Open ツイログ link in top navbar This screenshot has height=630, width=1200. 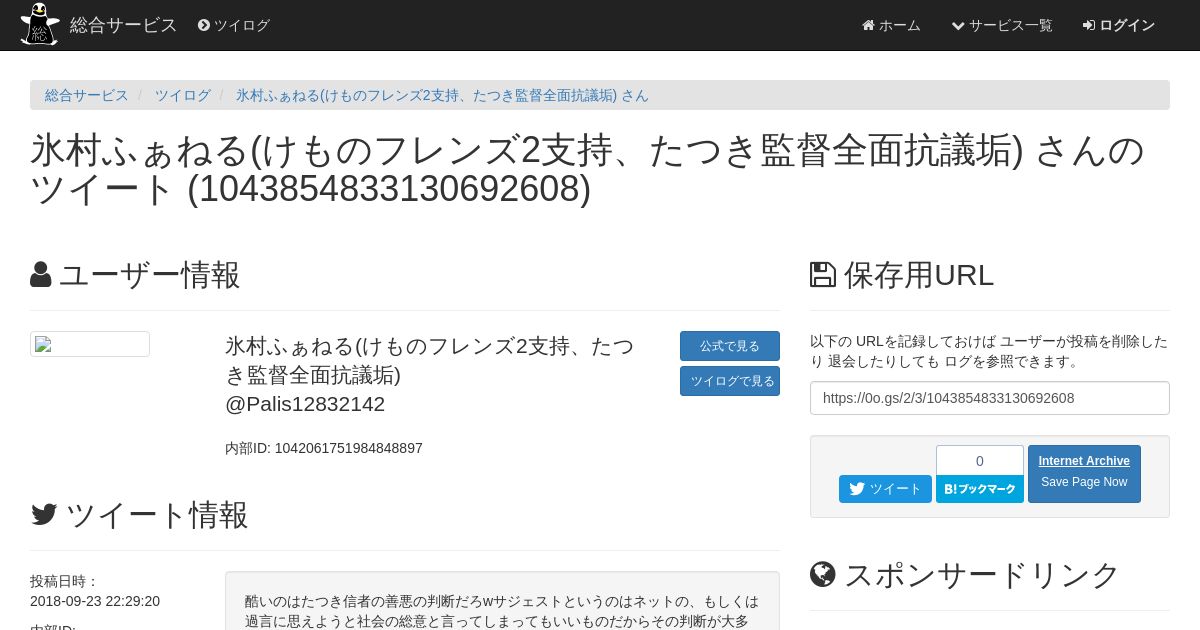pyautogui.click(x=234, y=25)
